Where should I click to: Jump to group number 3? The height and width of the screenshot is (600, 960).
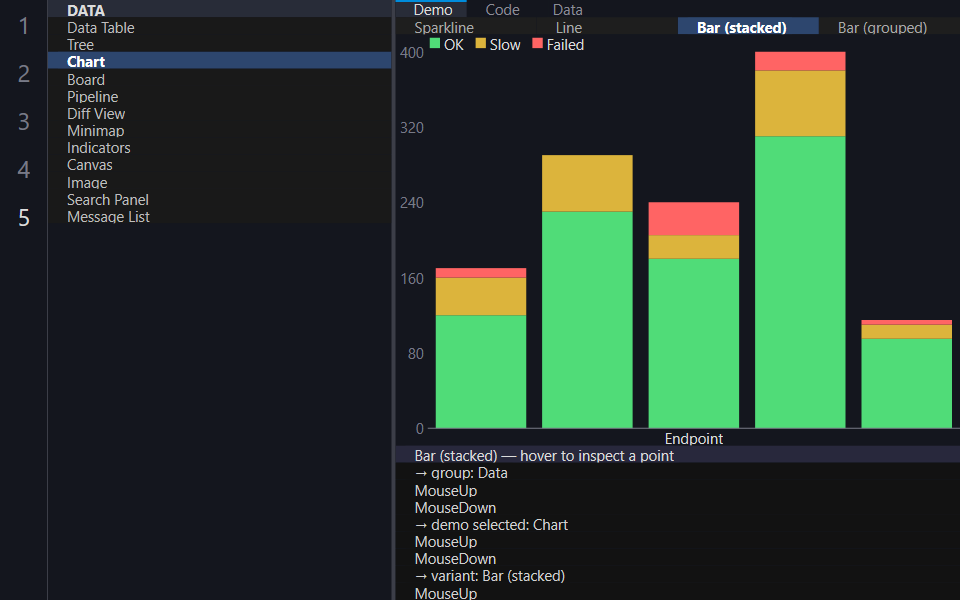pos(23,121)
